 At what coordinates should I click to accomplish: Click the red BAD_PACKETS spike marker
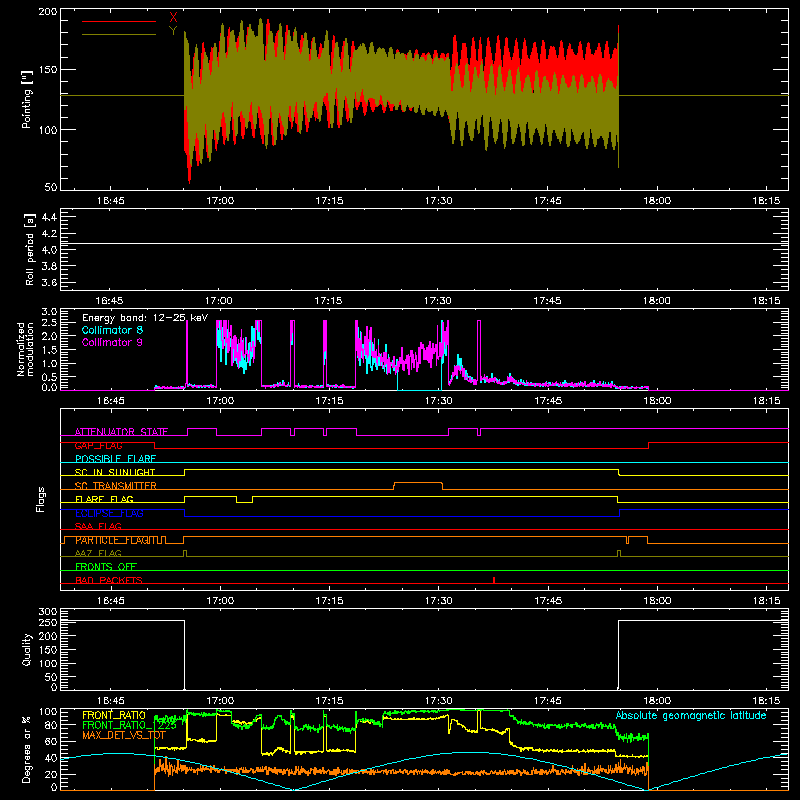494,580
